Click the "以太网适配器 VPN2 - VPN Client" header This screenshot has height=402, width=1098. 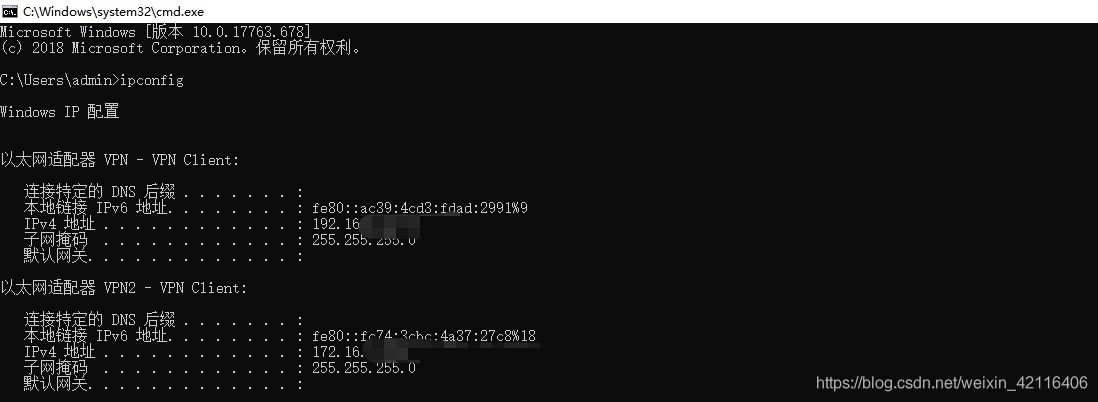pyautogui.click(x=124, y=288)
